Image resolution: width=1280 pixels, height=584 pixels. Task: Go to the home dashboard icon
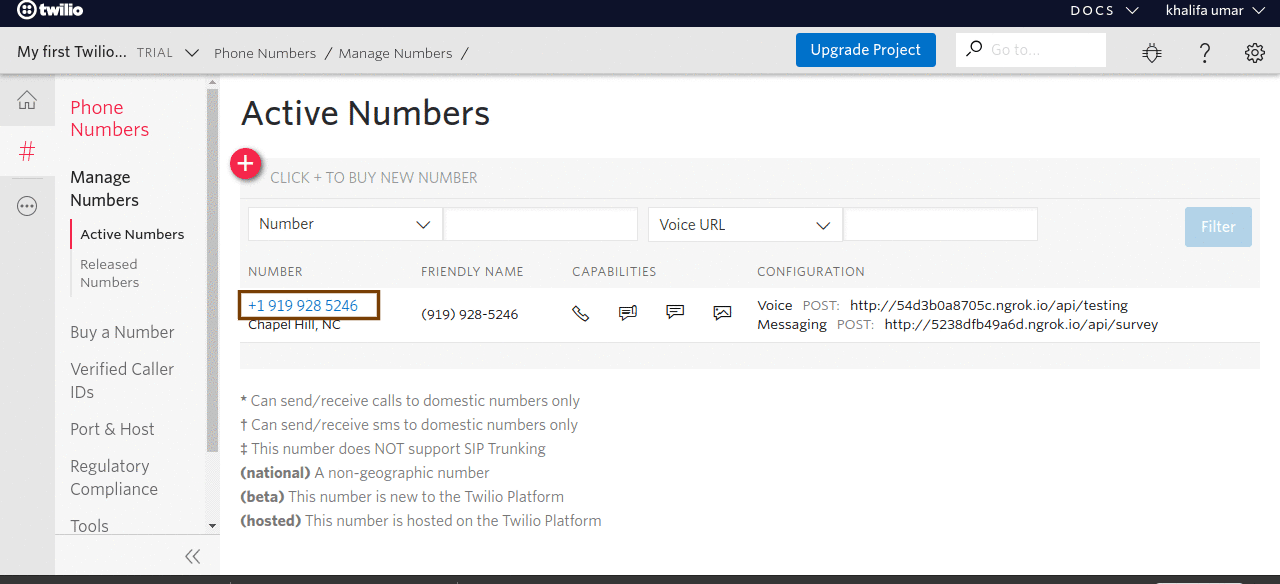tap(27, 100)
